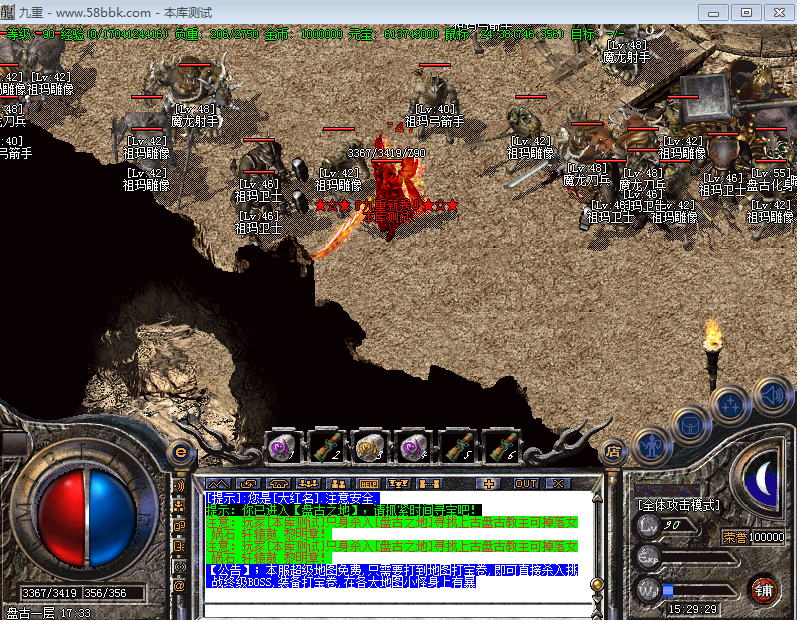Open the skills sparkle round icon
The image size is (797, 620).
[730, 405]
